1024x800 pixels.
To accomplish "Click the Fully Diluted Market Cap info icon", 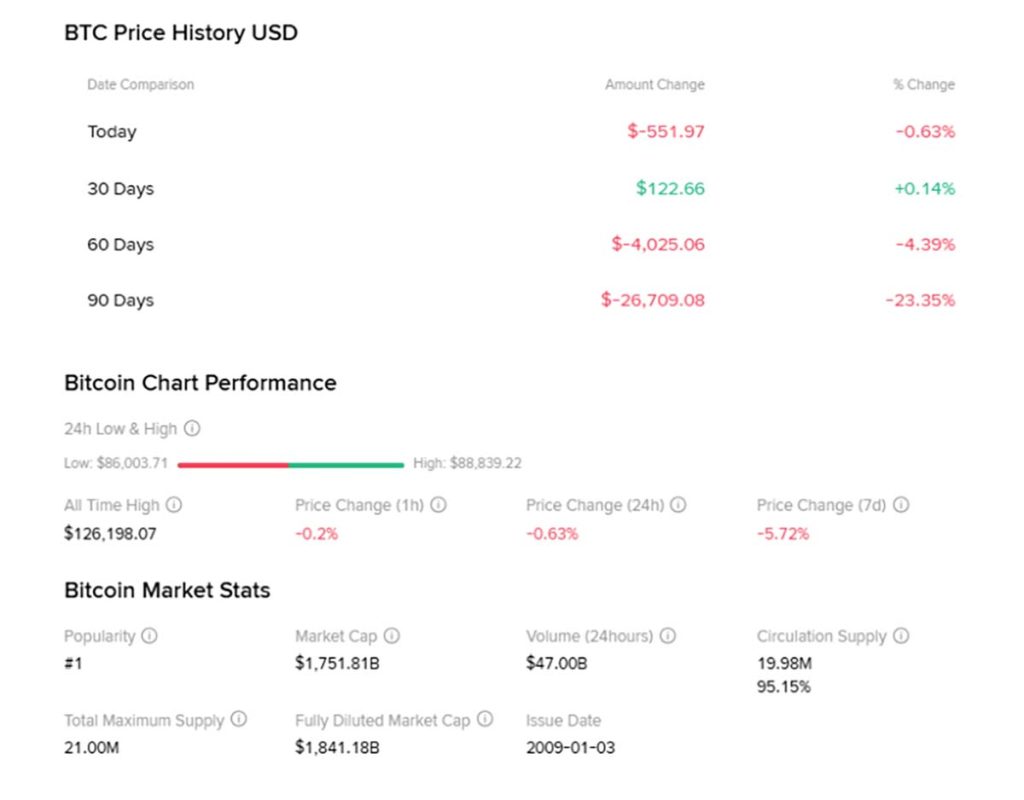I will (x=485, y=720).
